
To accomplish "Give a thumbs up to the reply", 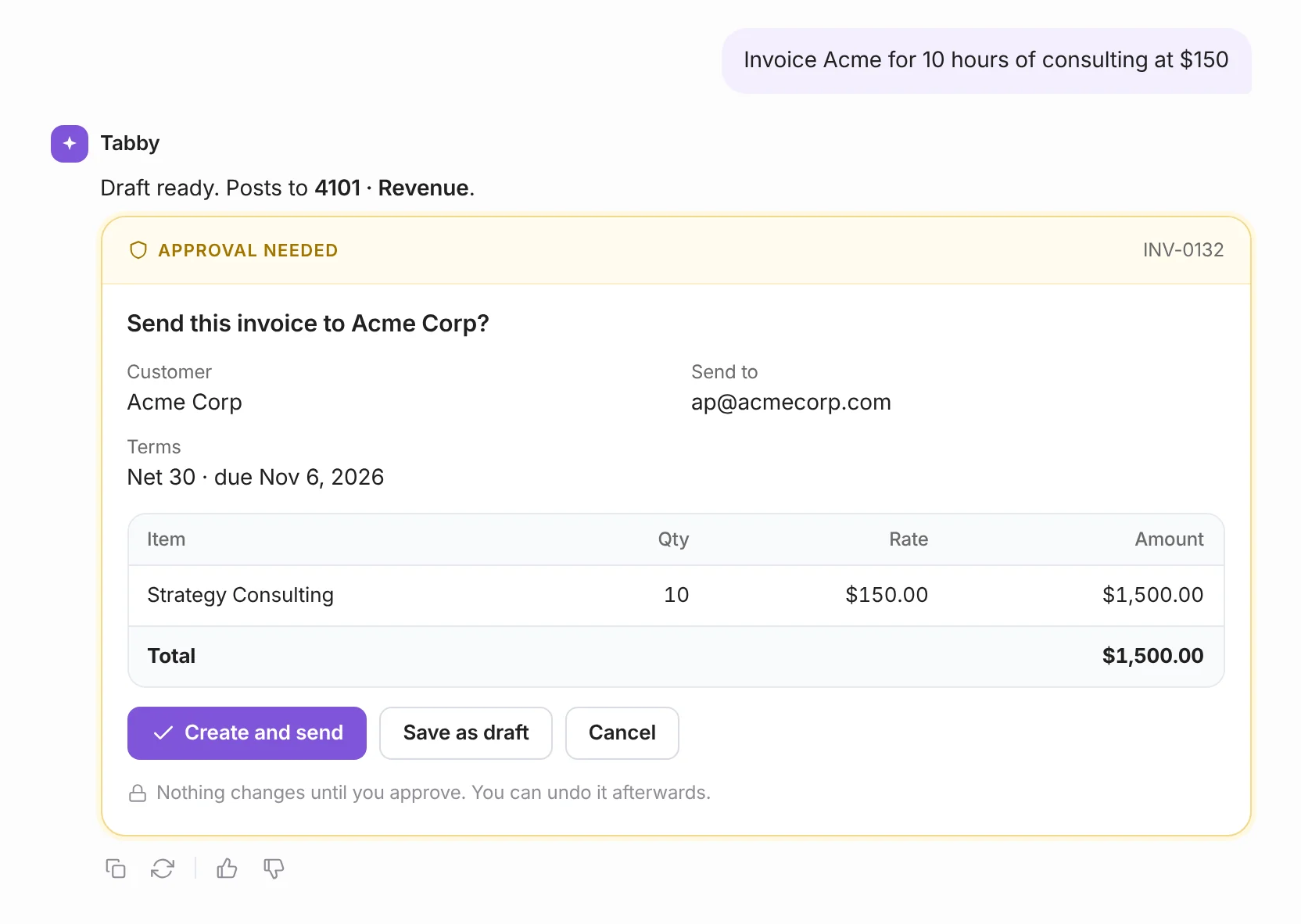I will 228,868.
